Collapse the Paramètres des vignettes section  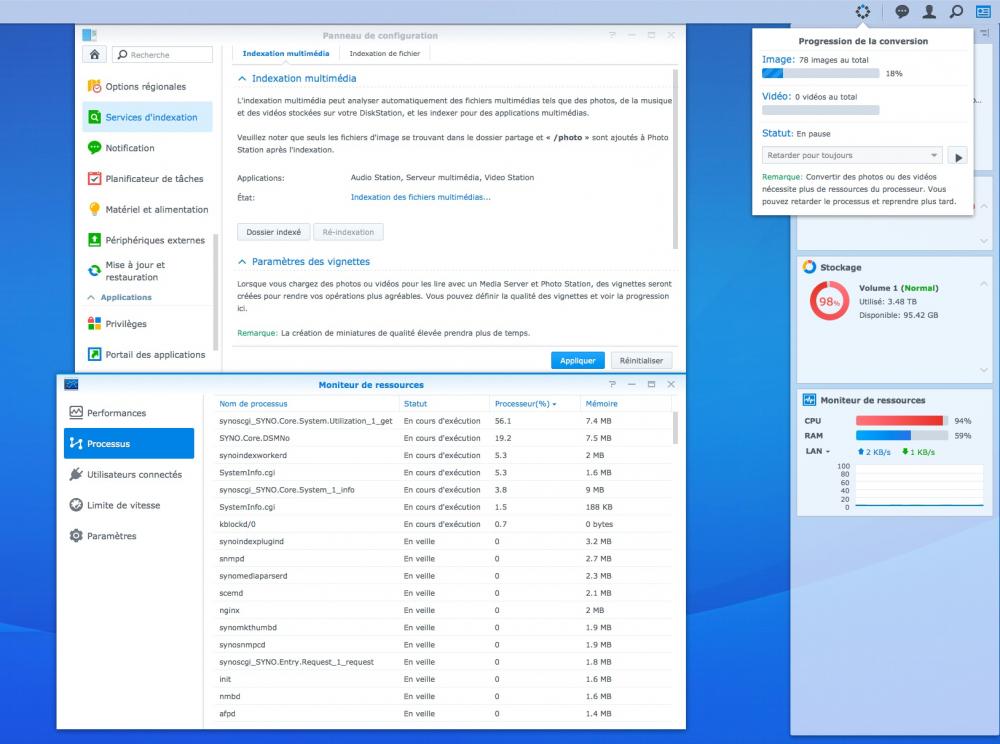[x=242, y=261]
